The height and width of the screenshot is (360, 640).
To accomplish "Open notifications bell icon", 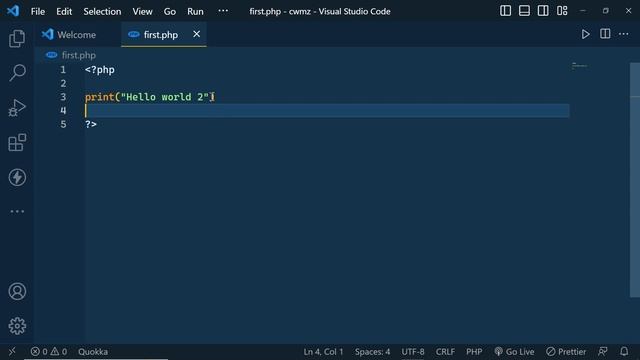I will point(624,351).
